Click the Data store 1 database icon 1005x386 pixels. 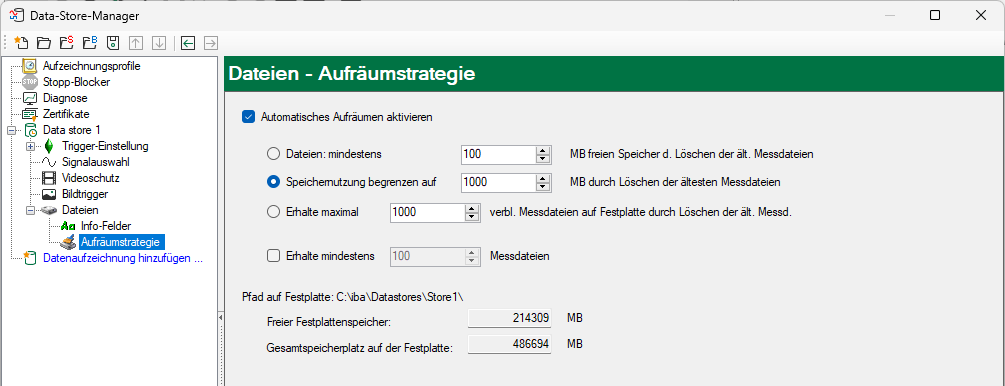(x=32, y=130)
